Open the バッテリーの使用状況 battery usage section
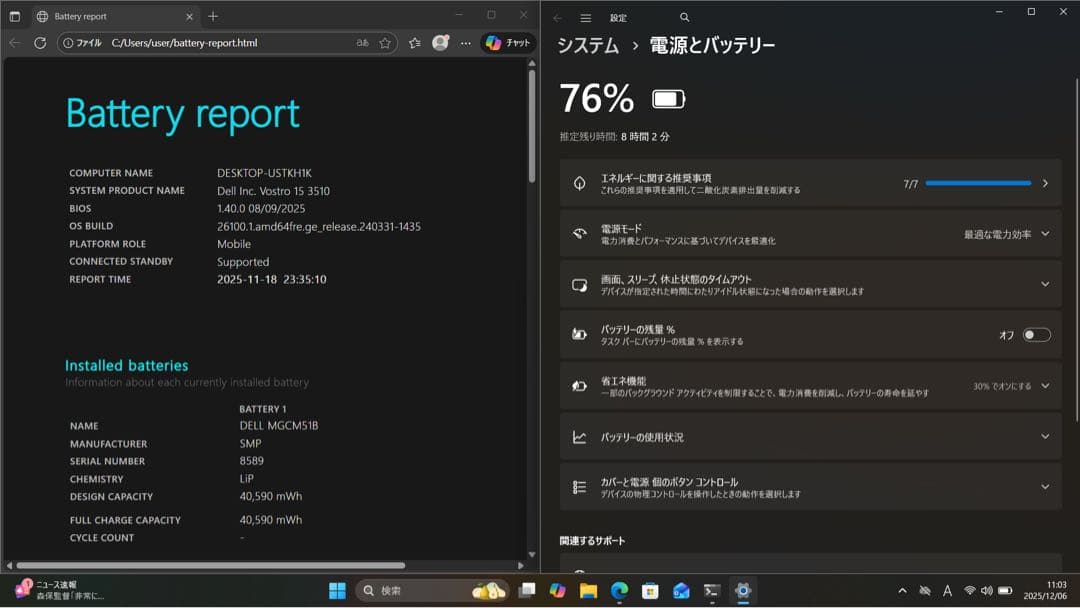 (810, 437)
